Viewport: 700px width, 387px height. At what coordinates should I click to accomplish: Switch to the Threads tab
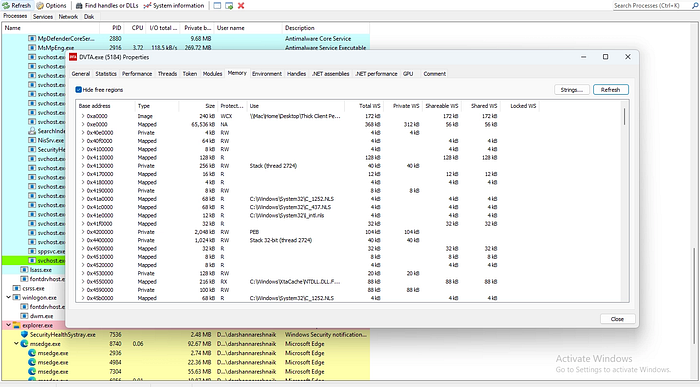[167, 74]
